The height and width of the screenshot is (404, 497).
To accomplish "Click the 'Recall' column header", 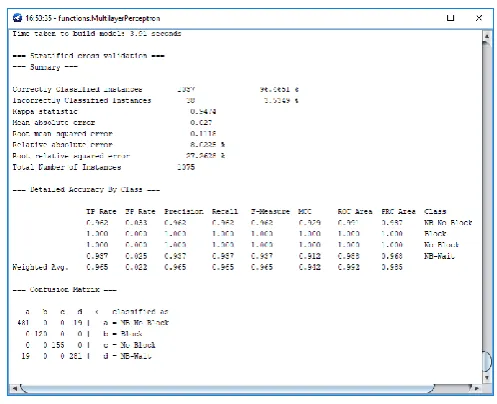I will click(225, 211).
